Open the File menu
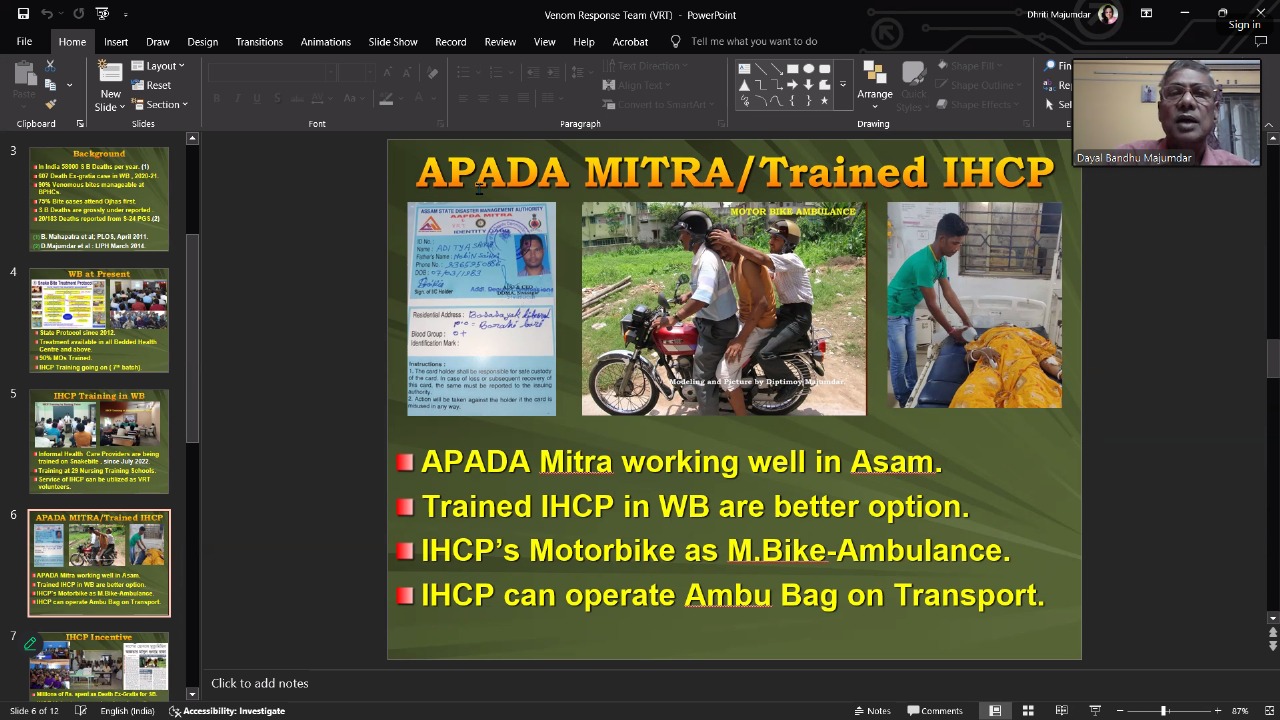1280x720 pixels. [x=24, y=42]
